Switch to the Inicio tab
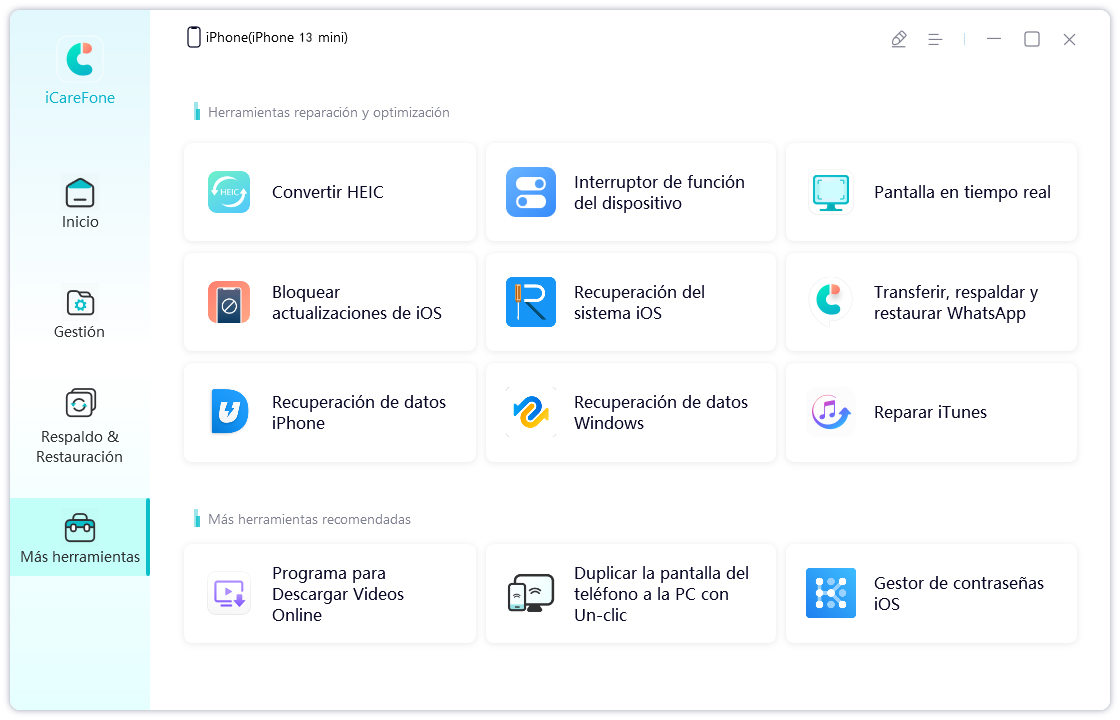 80,204
